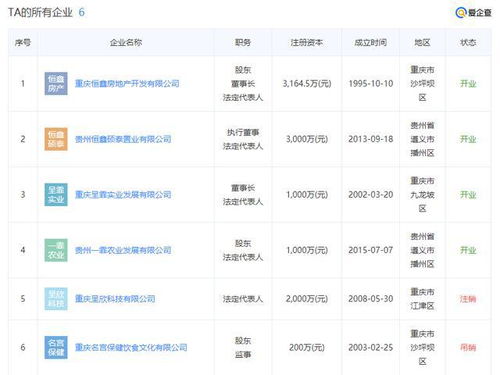Click the company count number 6 in title
This screenshot has width=500, height=375.
point(81,12)
